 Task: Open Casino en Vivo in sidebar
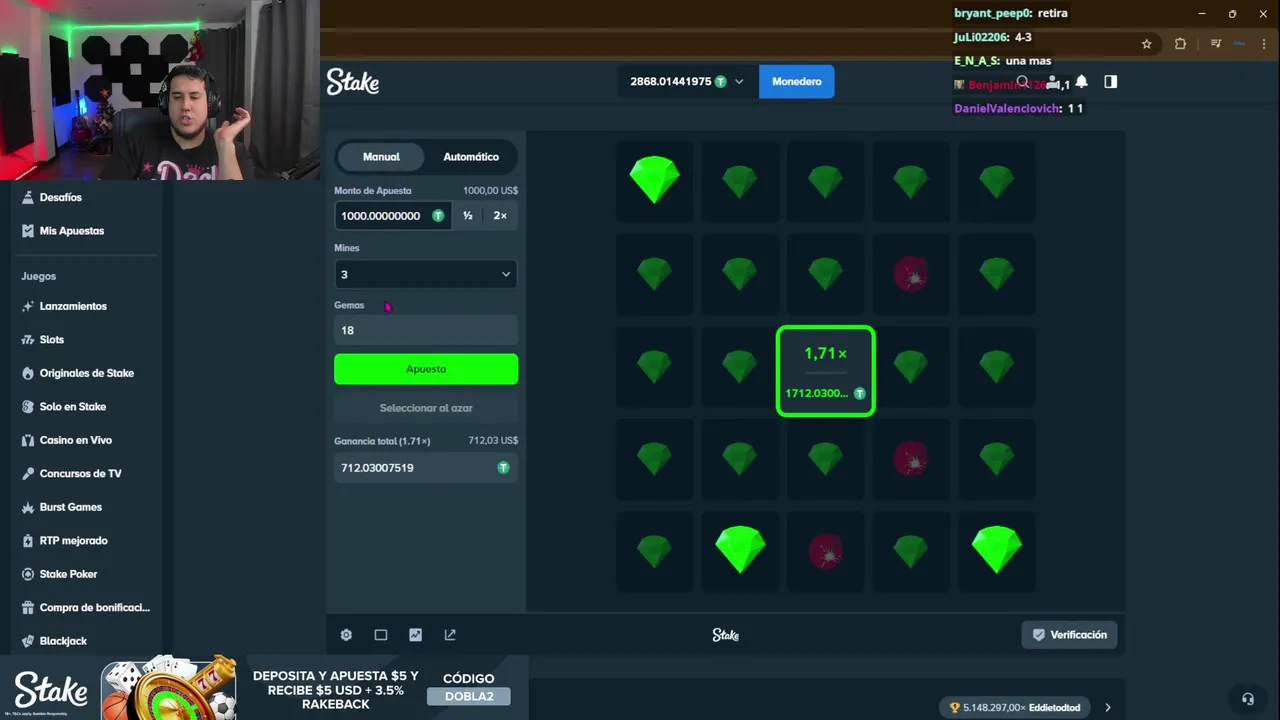75,441
